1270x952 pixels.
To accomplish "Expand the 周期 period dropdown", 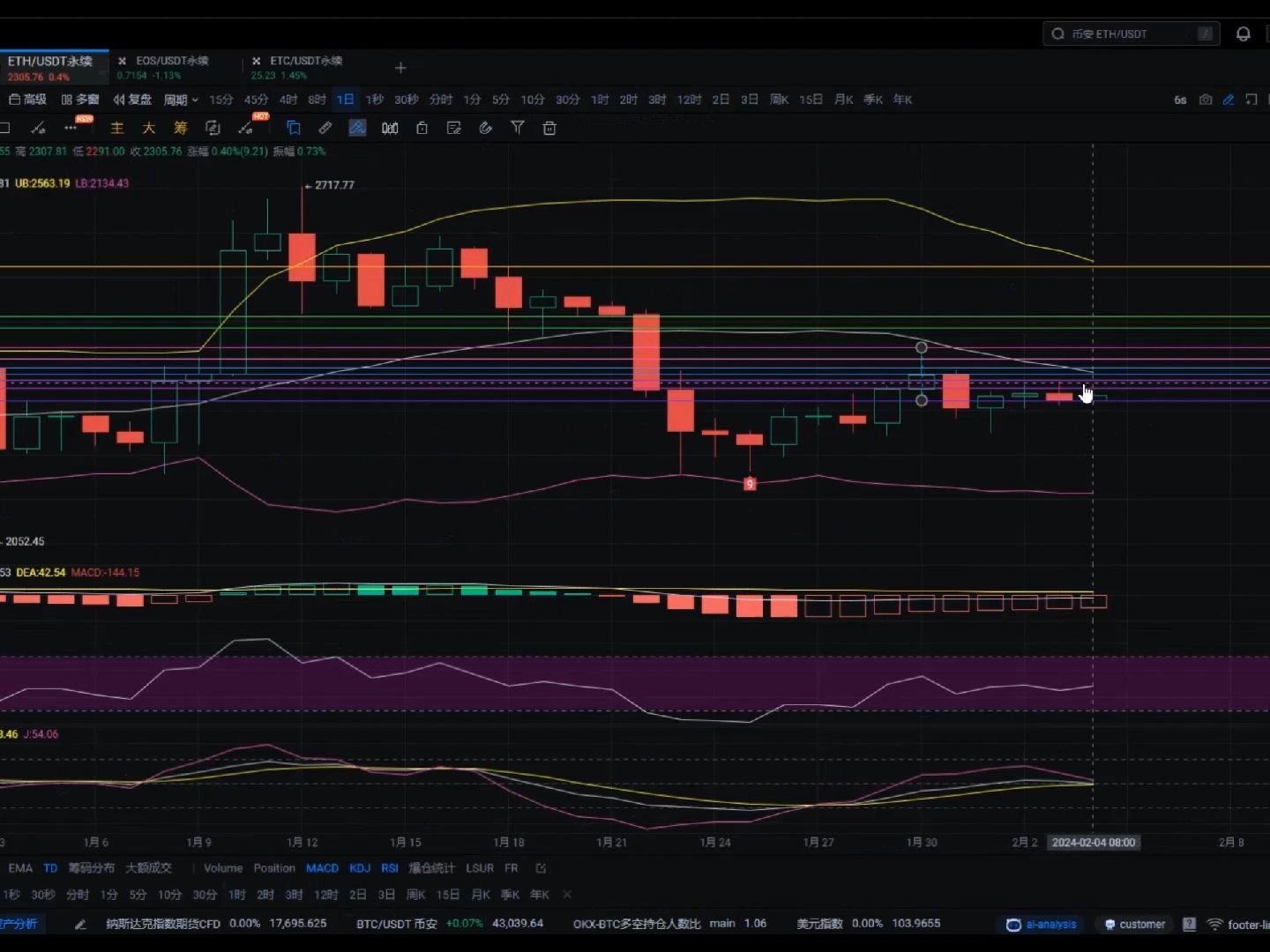I will click(x=181, y=100).
